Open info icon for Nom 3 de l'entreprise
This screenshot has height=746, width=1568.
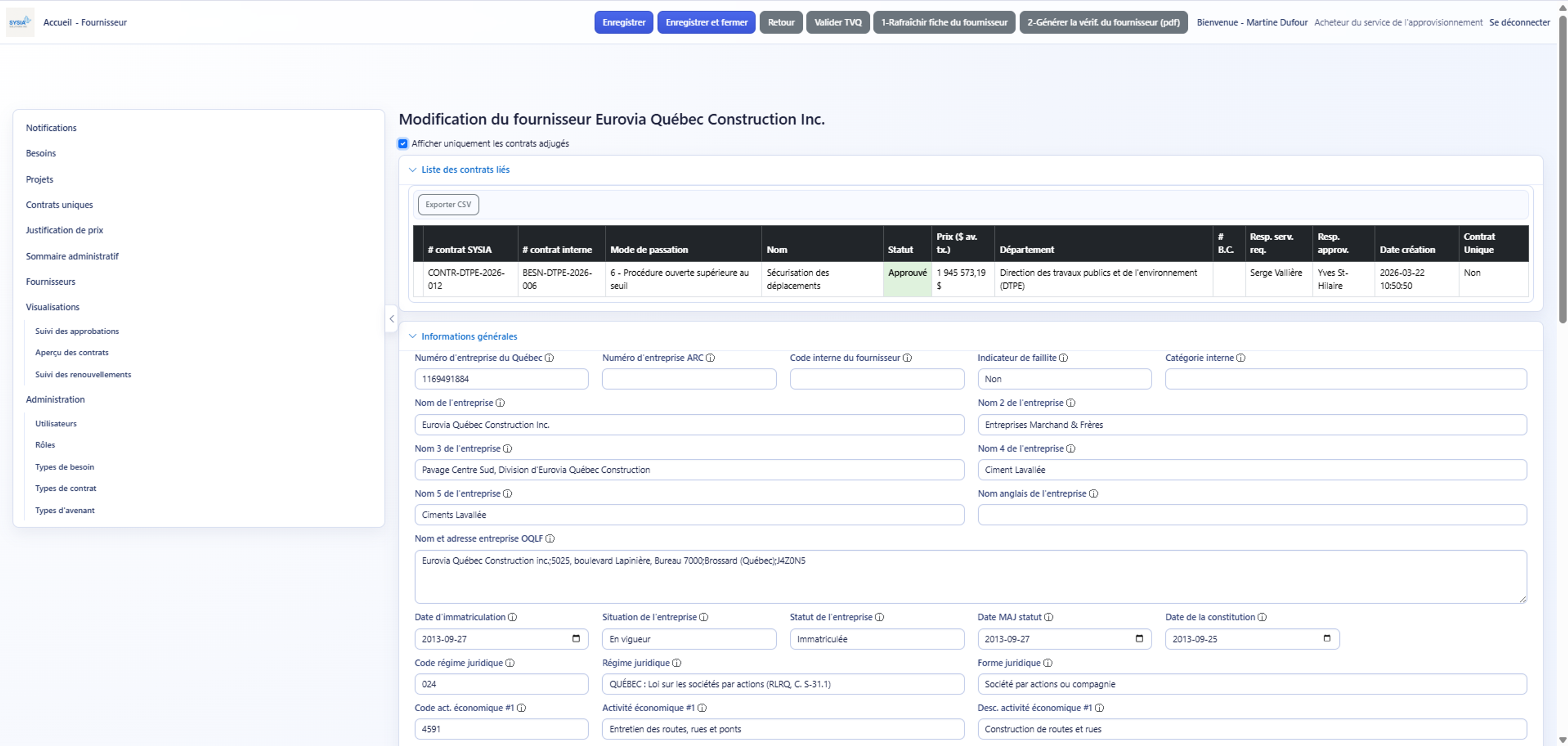[x=508, y=449]
